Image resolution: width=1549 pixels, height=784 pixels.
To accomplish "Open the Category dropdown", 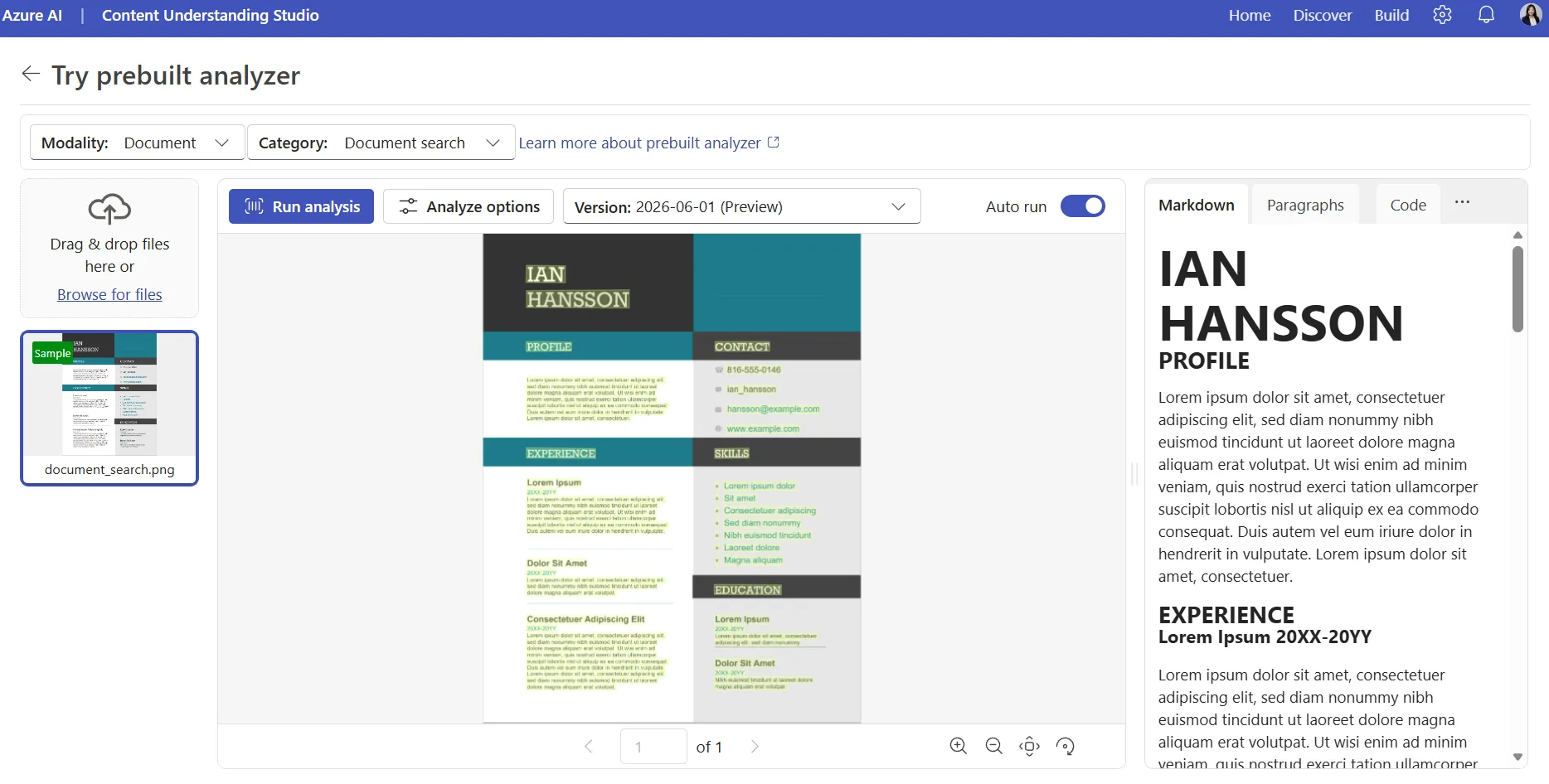I will tap(381, 143).
